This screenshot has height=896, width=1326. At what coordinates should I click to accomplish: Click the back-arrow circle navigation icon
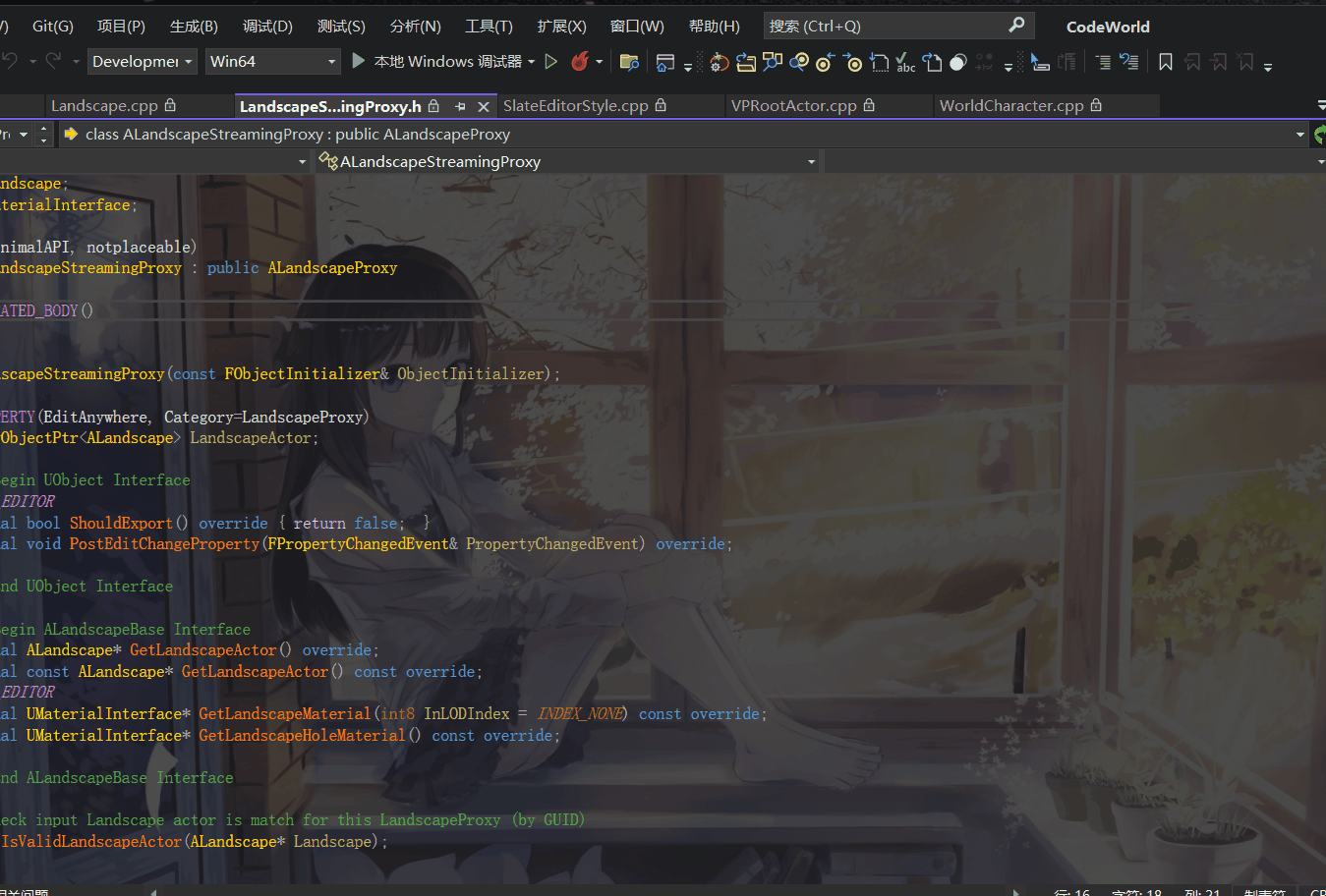826,62
